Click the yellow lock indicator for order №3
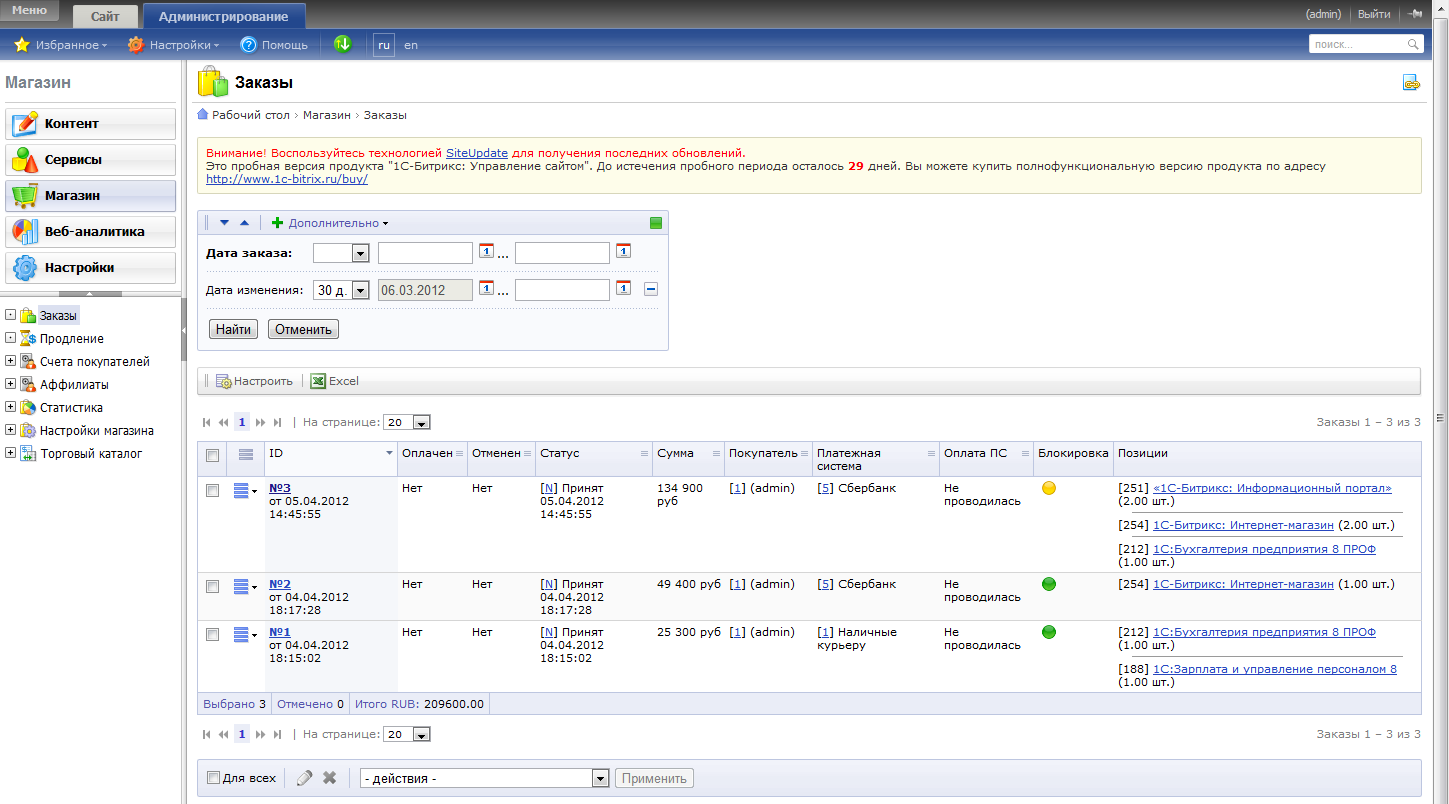Screen dimensions: 1449x804 coord(1048,489)
